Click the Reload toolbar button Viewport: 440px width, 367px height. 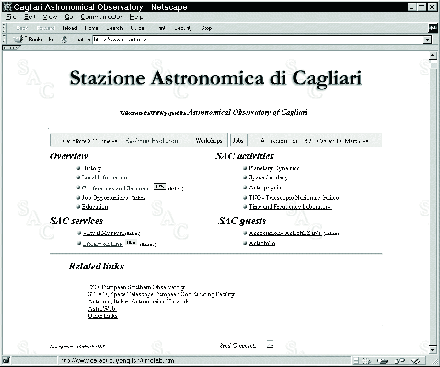click(70, 28)
